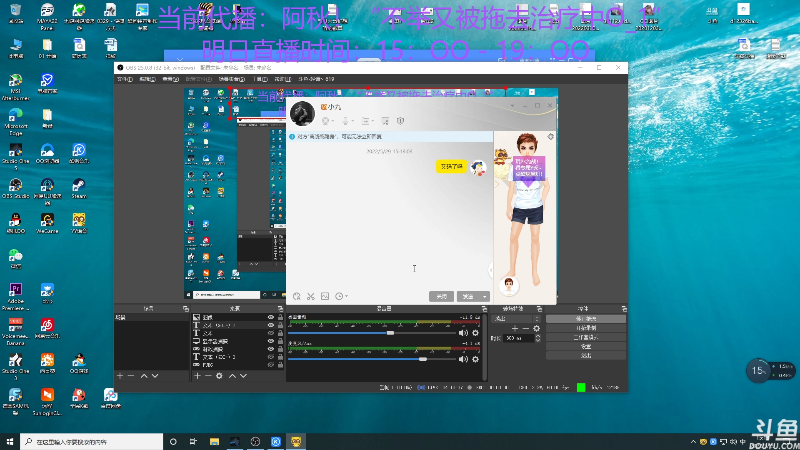Click the transition duration input field
800x450 pixels.
pos(518,338)
